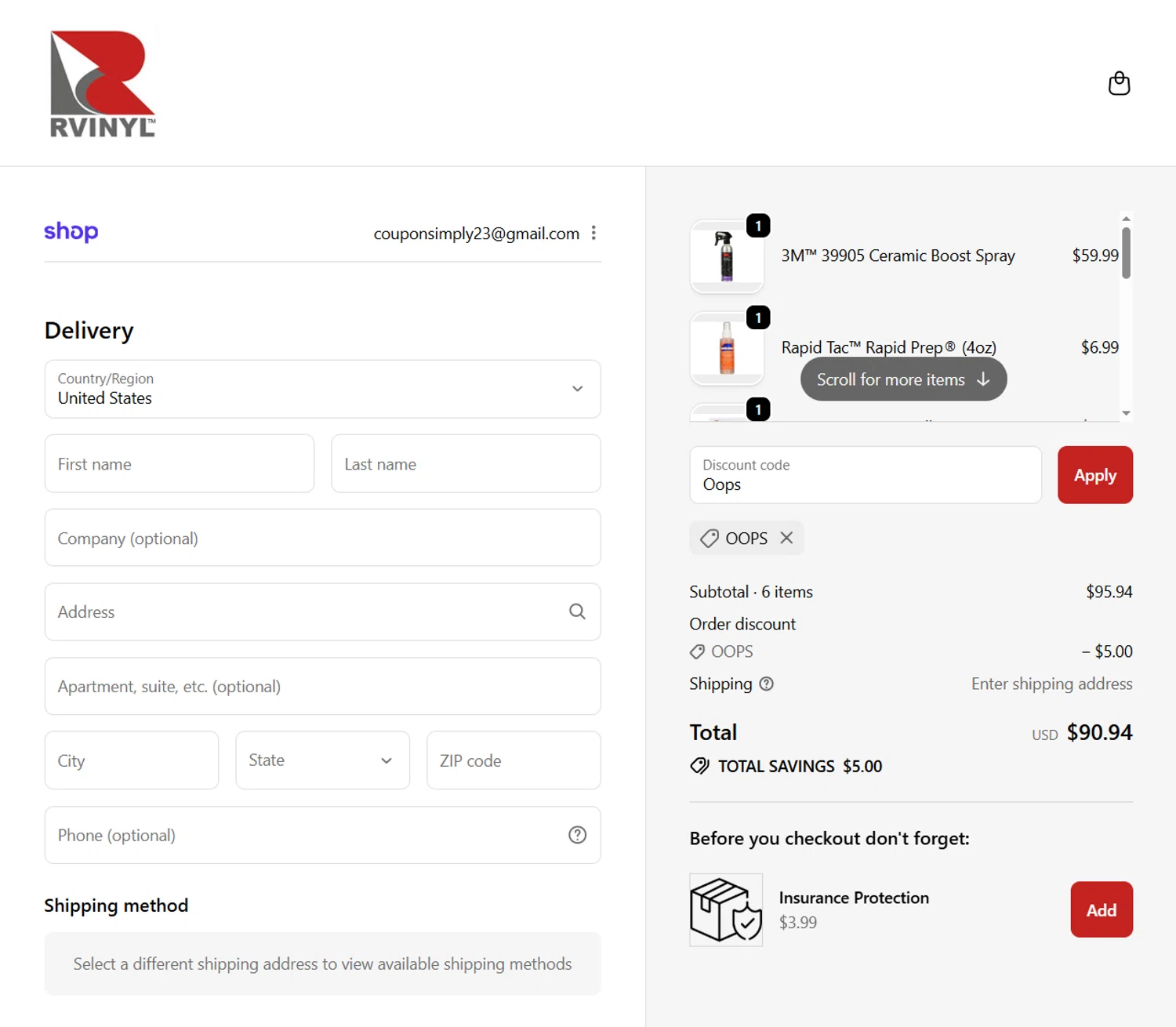Click Apartment, suite field
The height and width of the screenshot is (1027, 1176).
point(322,686)
